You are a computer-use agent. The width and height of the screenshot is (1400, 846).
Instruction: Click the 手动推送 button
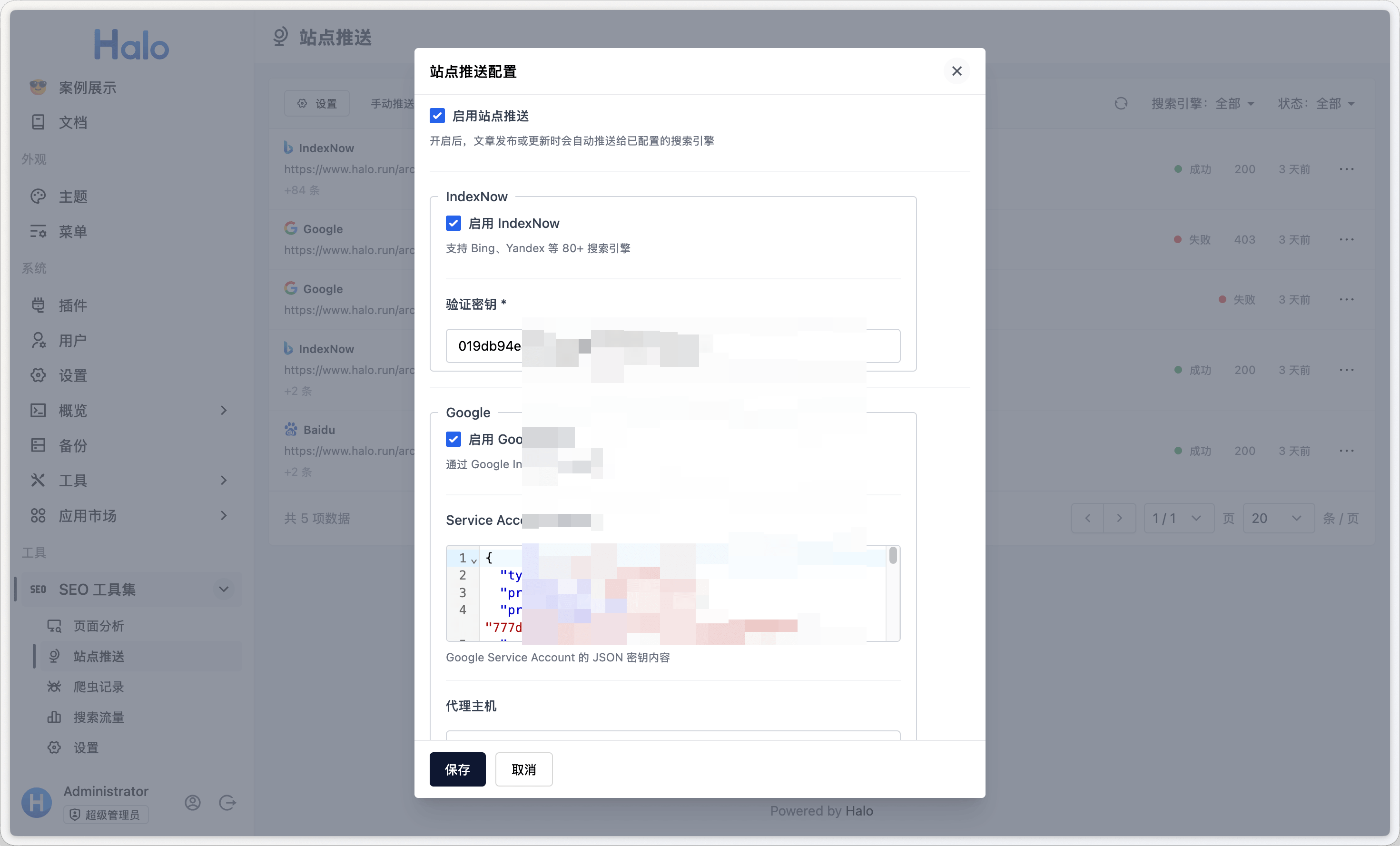(x=392, y=103)
